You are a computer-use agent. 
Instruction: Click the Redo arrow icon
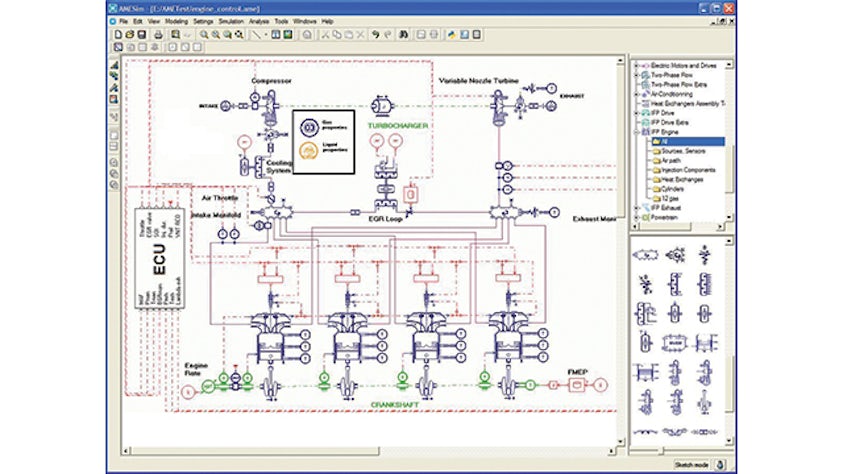387,34
